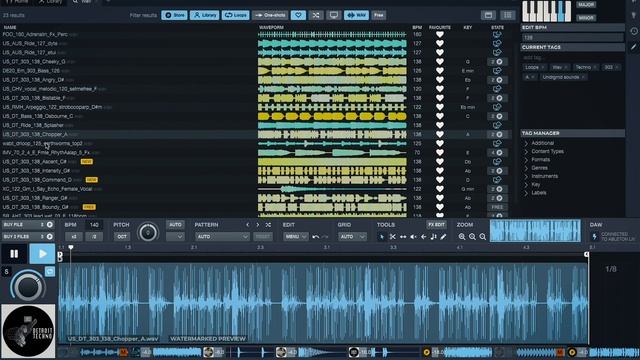Remove the Undrgrnd sounds tag
Viewport: 640px width, 360px height.
583,77
